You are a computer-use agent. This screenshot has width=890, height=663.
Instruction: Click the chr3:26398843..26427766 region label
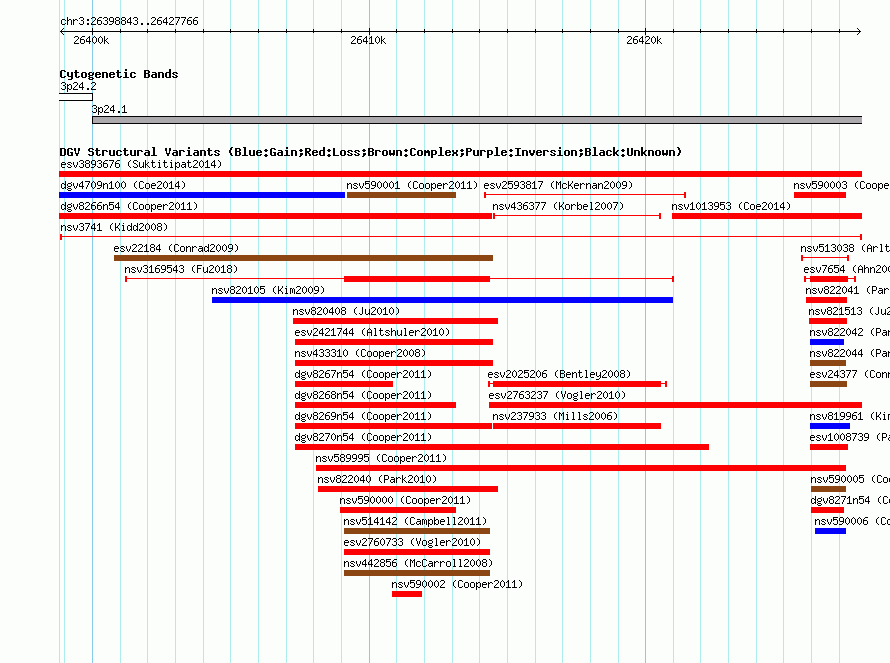[x=129, y=21]
